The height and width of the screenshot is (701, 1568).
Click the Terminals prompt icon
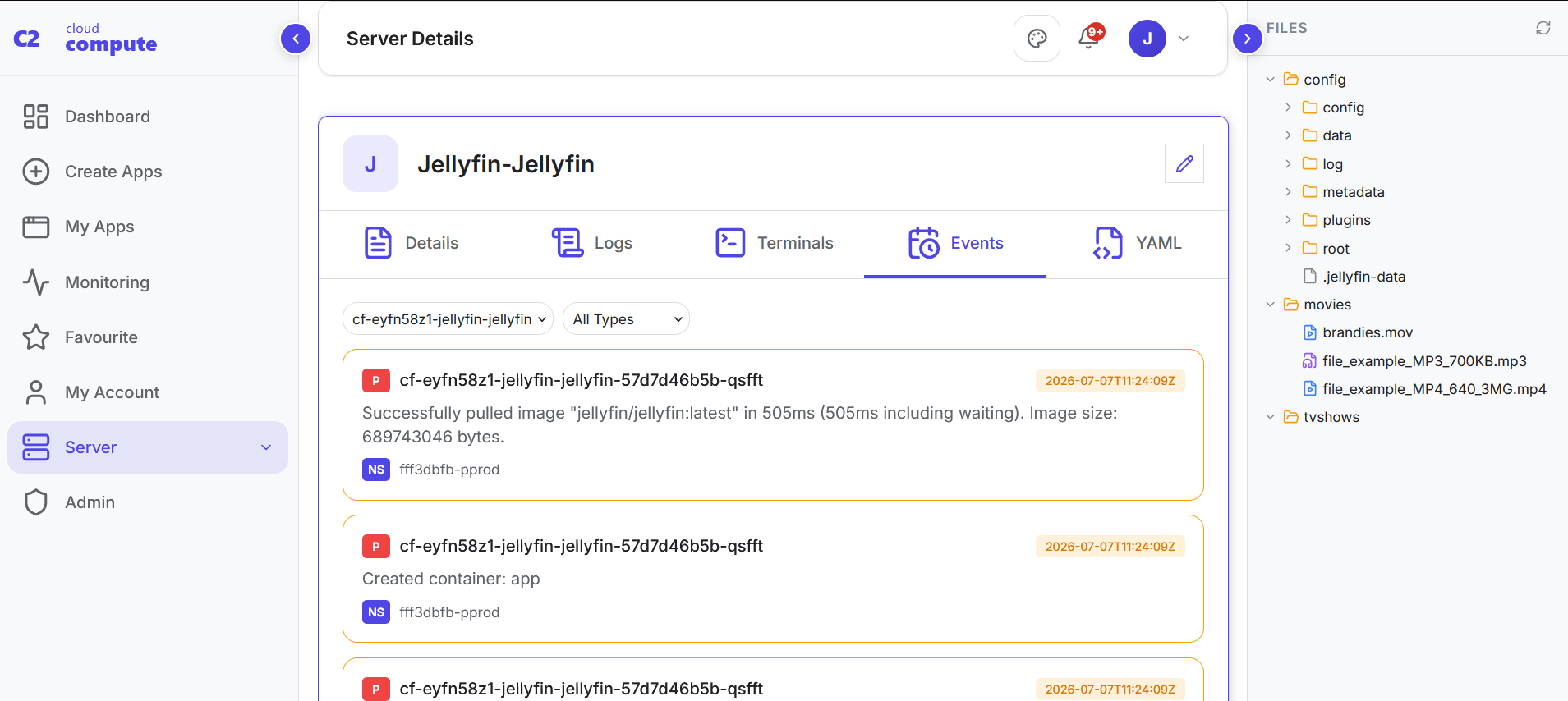(730, 243)
